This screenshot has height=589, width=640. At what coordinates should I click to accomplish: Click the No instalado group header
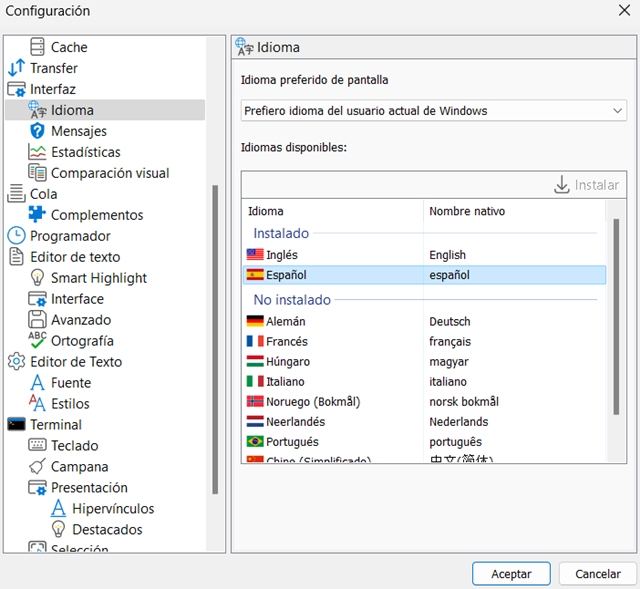(x=292, y=300)
